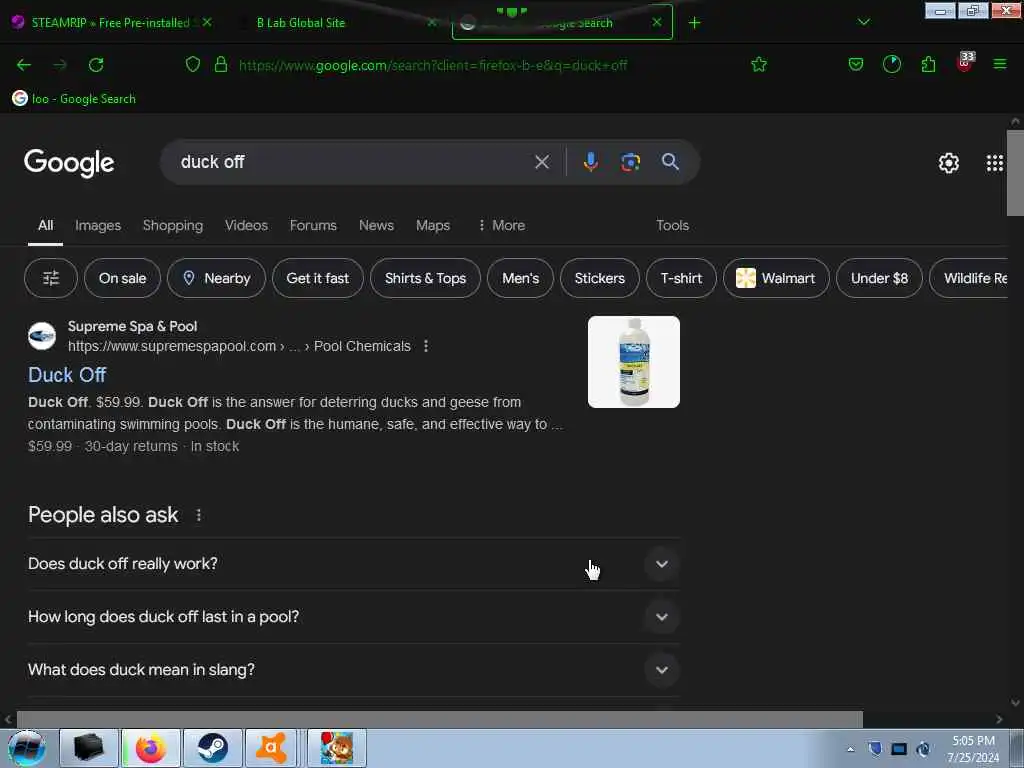
Task: Open the Firefox hamburger menu
Action: click(x=1000, y=64)
